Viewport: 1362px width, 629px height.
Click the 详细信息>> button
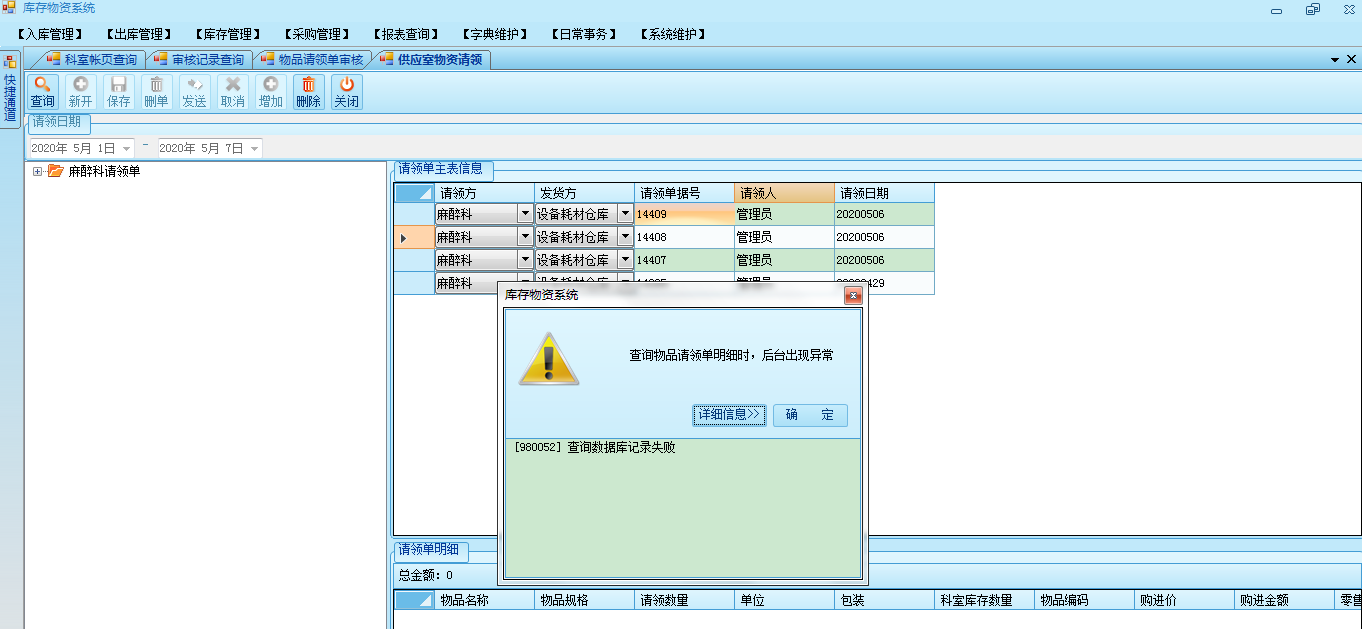pyautogui.click(x=729, y=415)
